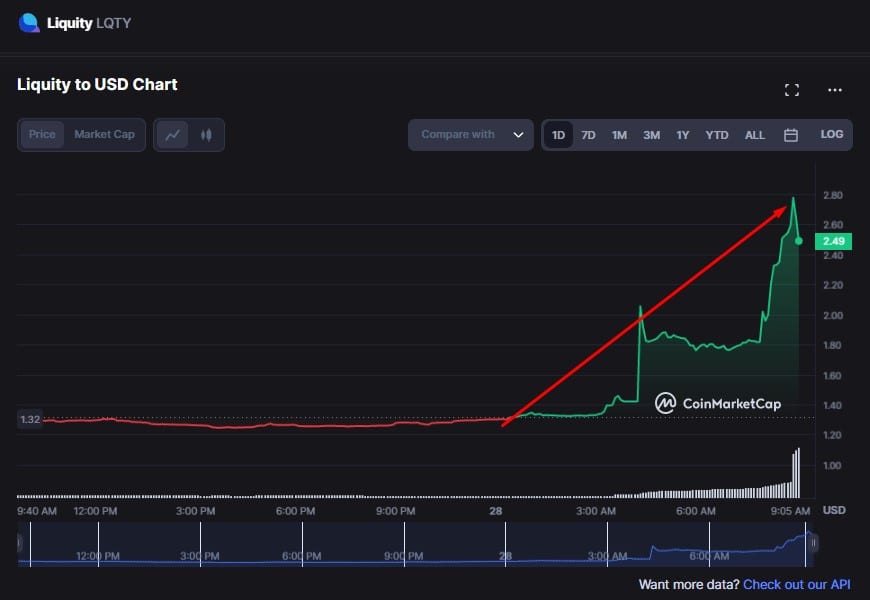Select the 7D time range tab
The image size is (870, 600).
[x=588, y=135]
